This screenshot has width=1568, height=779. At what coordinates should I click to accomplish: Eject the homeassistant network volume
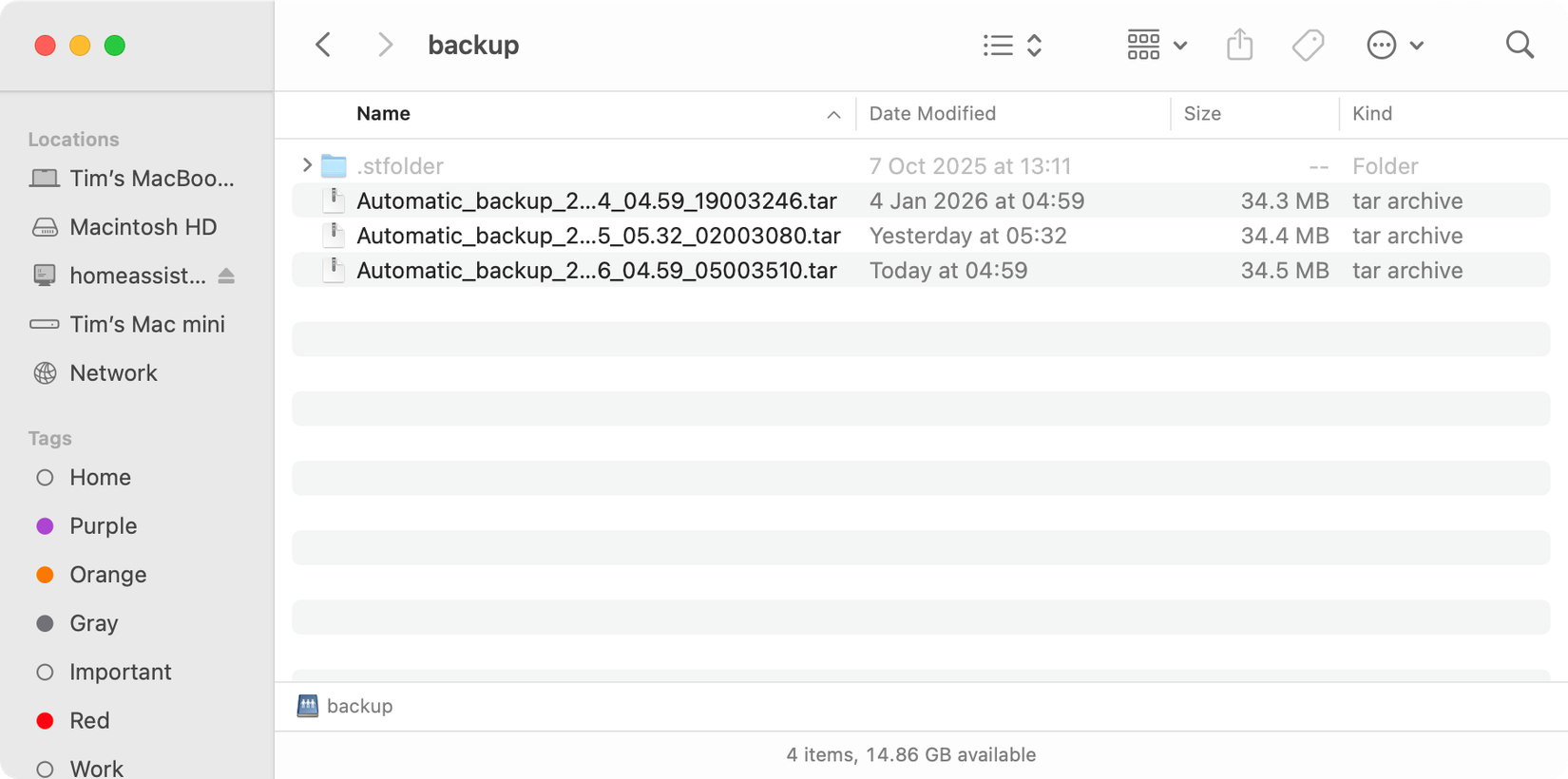coord(226,275)
